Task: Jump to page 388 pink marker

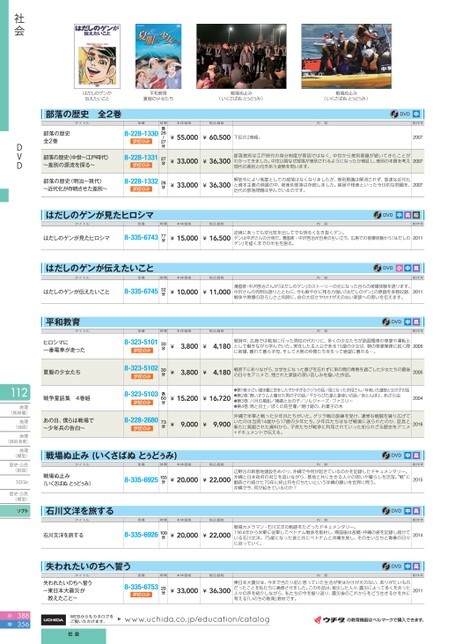Action: [x=15, y=615]
